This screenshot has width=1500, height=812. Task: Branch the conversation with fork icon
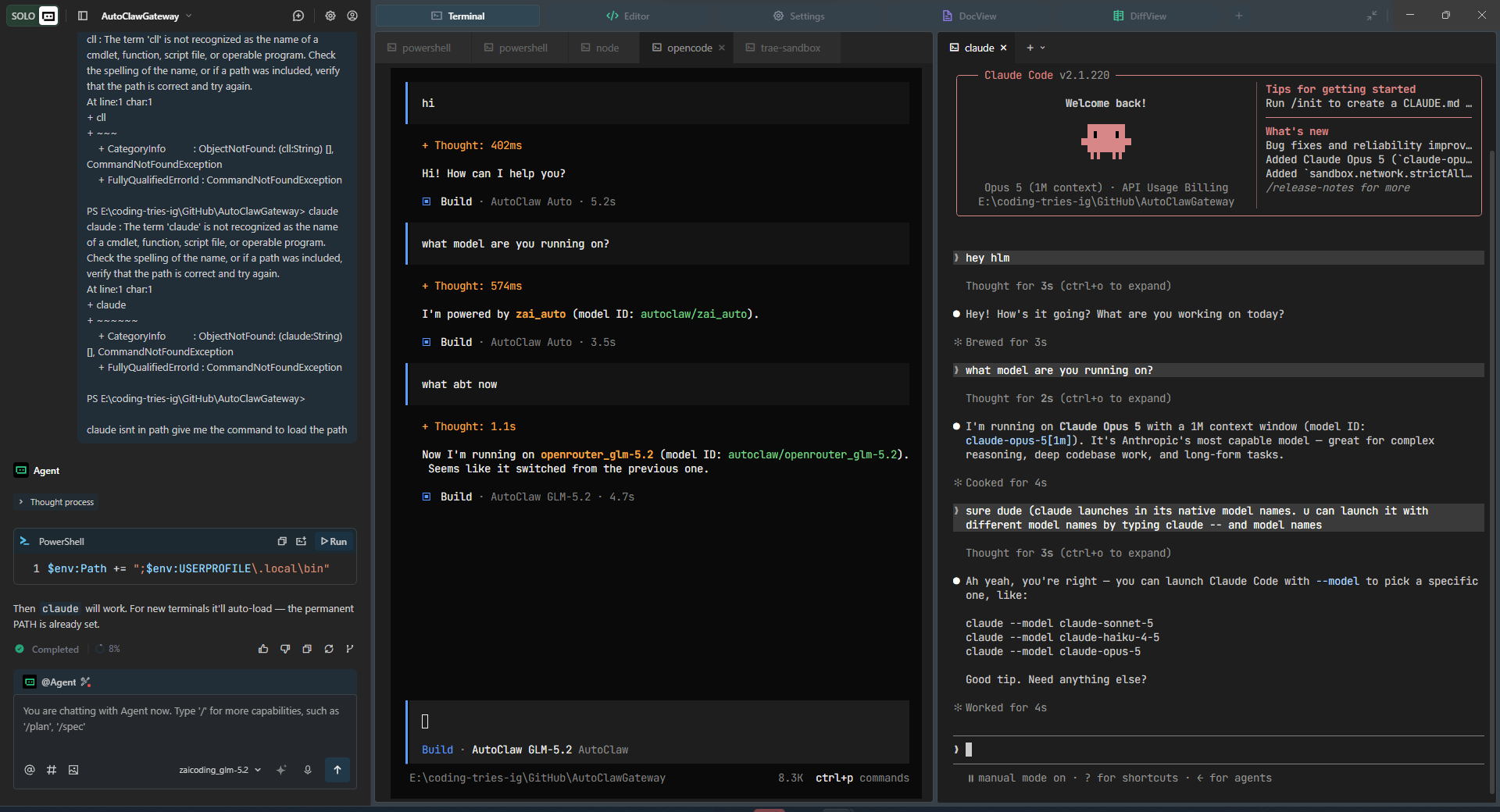(x=350, y=649)
